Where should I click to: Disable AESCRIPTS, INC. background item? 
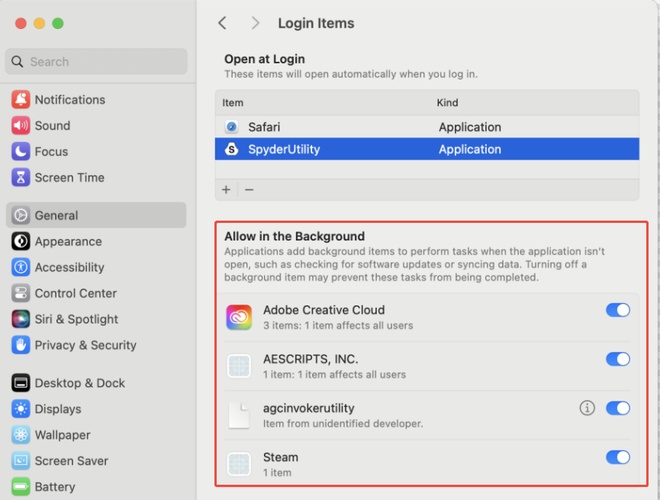[x=617, y=359]
